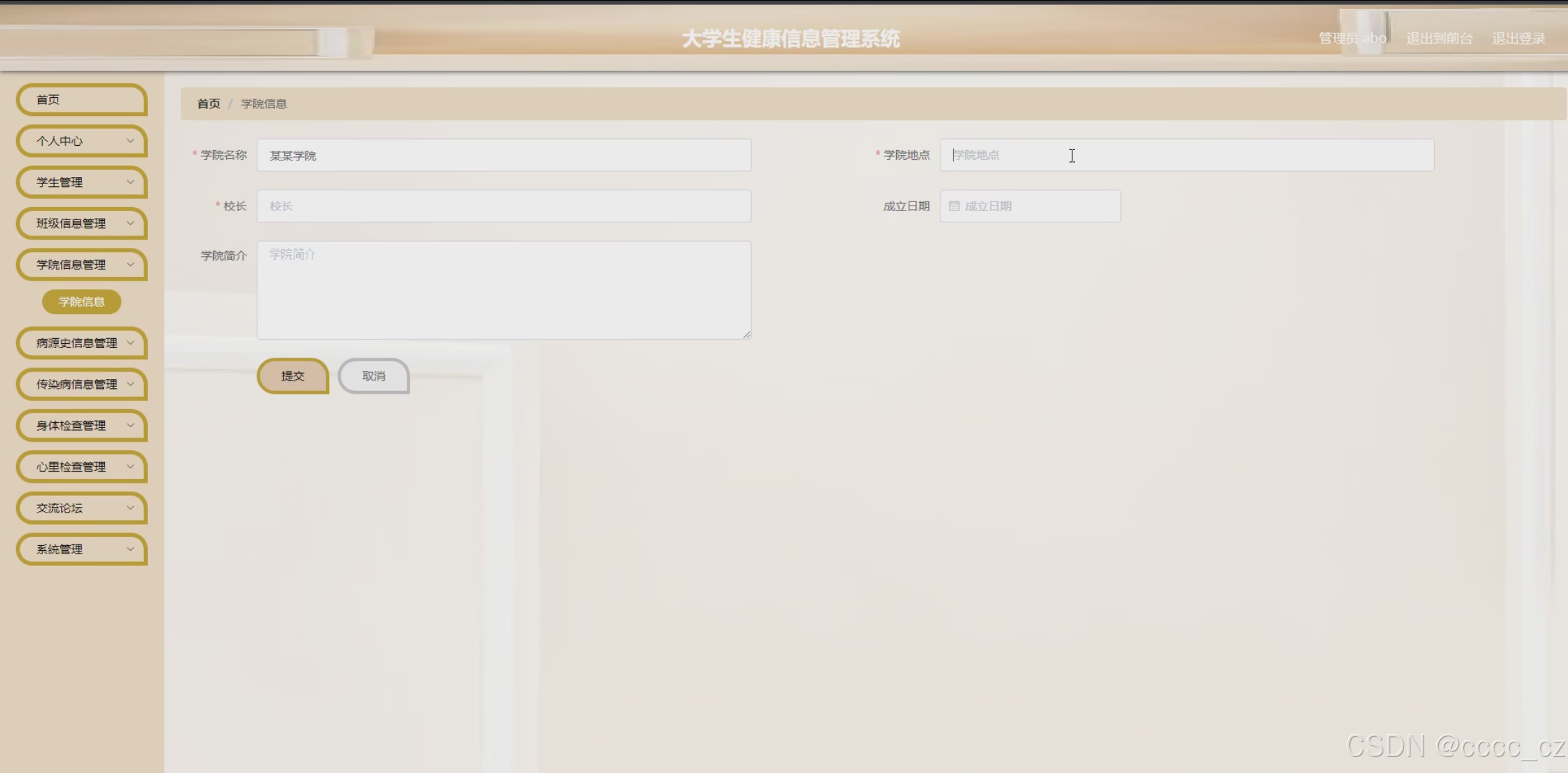Collapse 学院信息管理 menu chevron
Screen dimensions: 1568x773
pos(130,265)
